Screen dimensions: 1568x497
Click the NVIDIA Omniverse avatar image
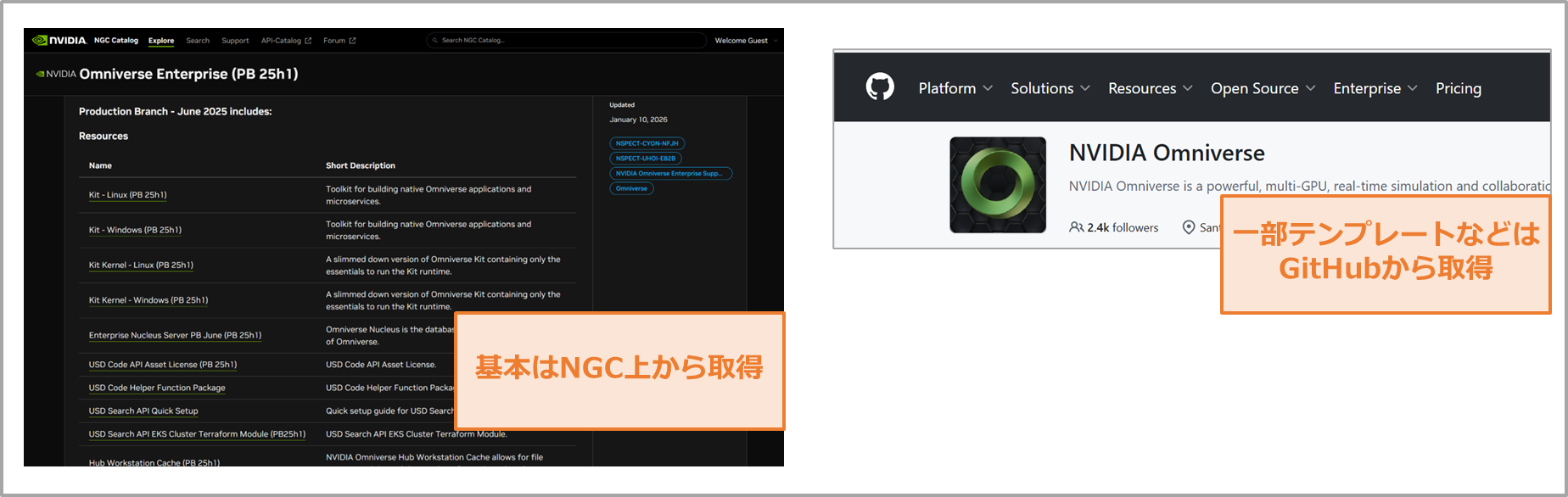click(998, 185)
